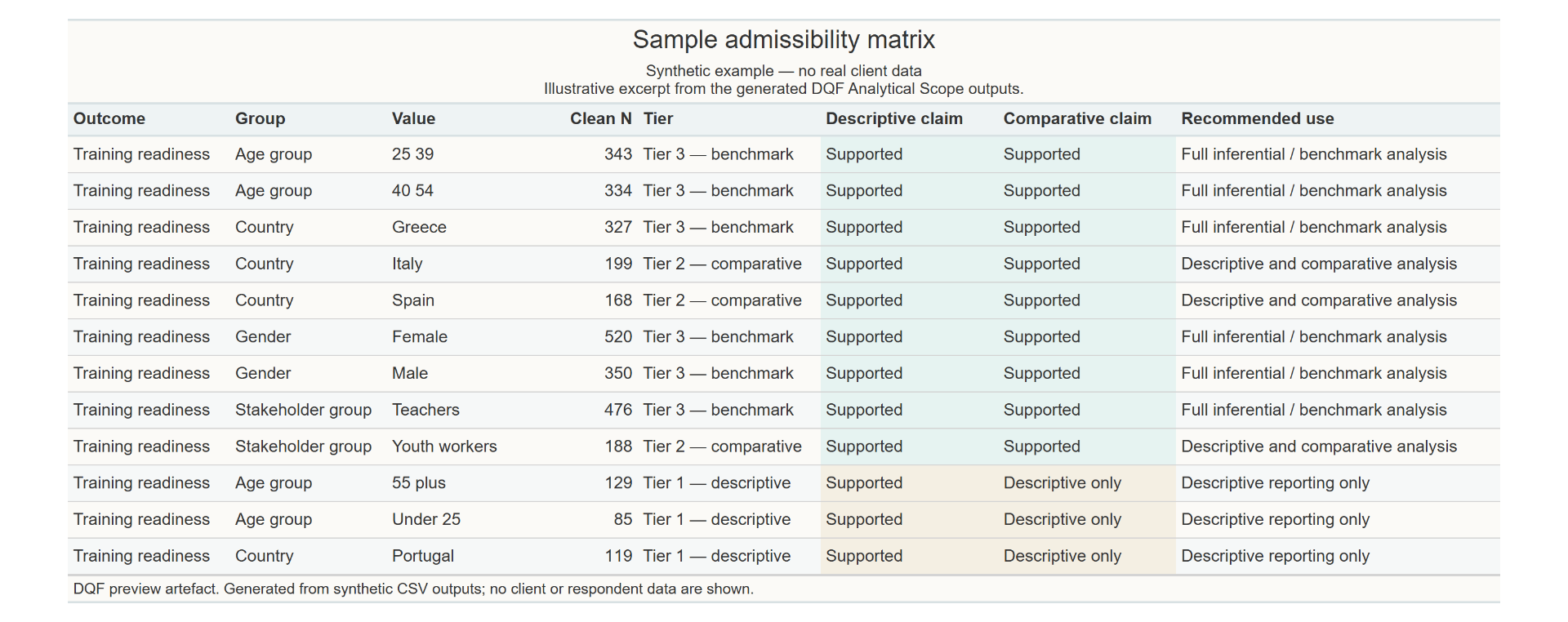This screenshot has width=1568, height=622.
Task: Click 'Stakeholder group' in the Teachers row
Action: [303, 410]
